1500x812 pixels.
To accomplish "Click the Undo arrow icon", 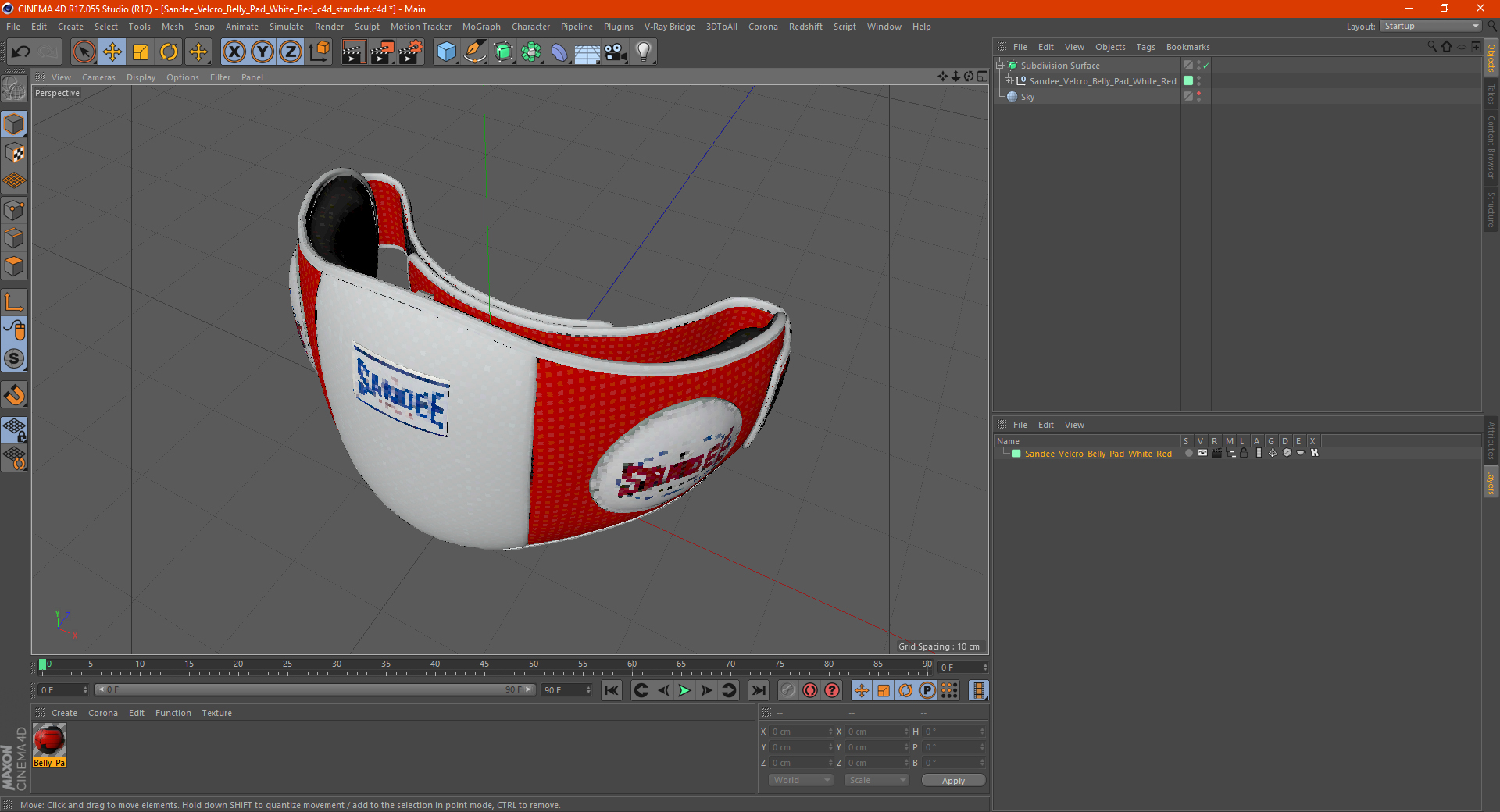I will (x=21, y=52).
